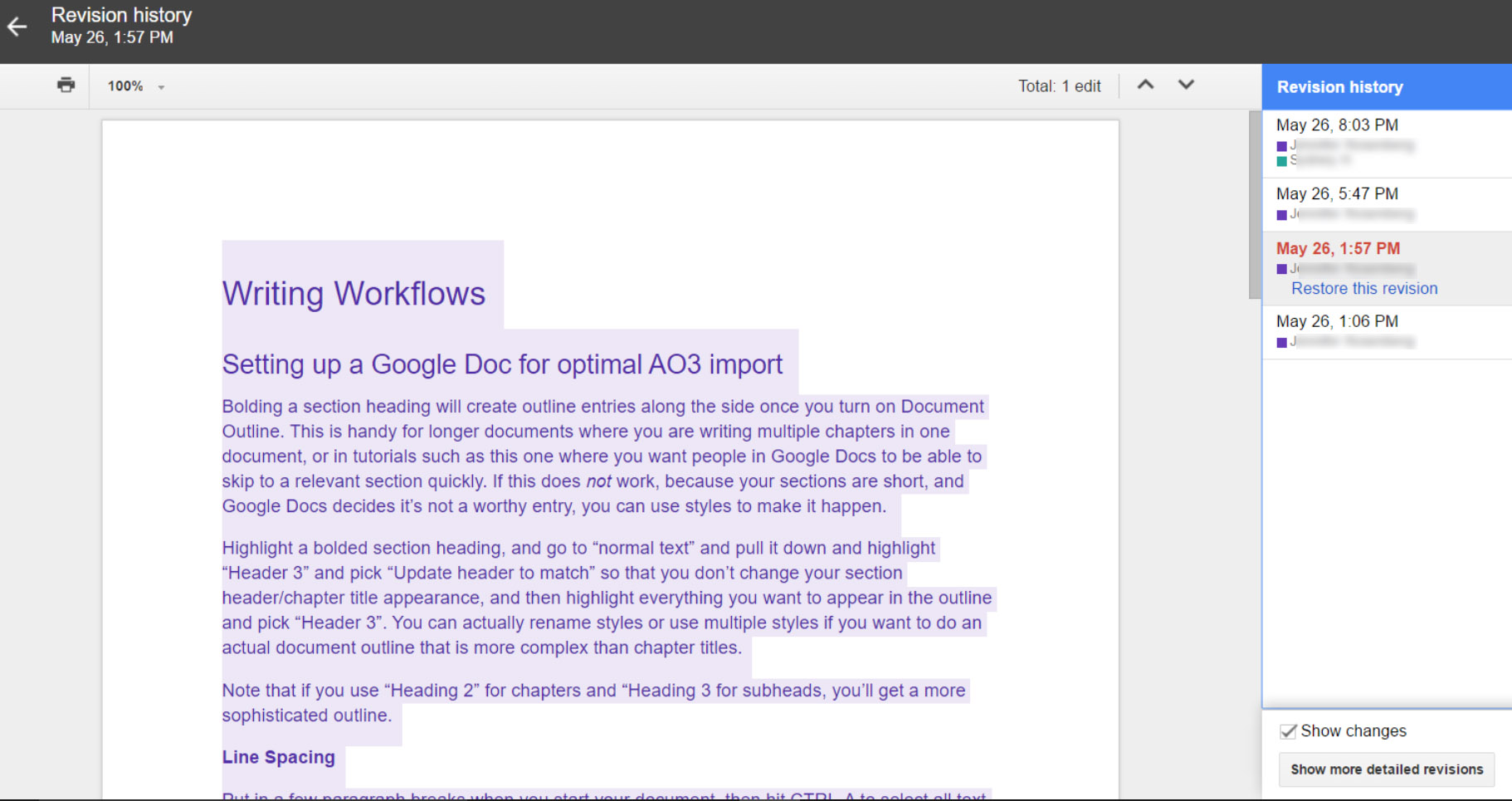The width and height of the screenshot is (1512, 801).
Task: Click the Setting up a Google Doc heading
Action: [x=502, y=364]
